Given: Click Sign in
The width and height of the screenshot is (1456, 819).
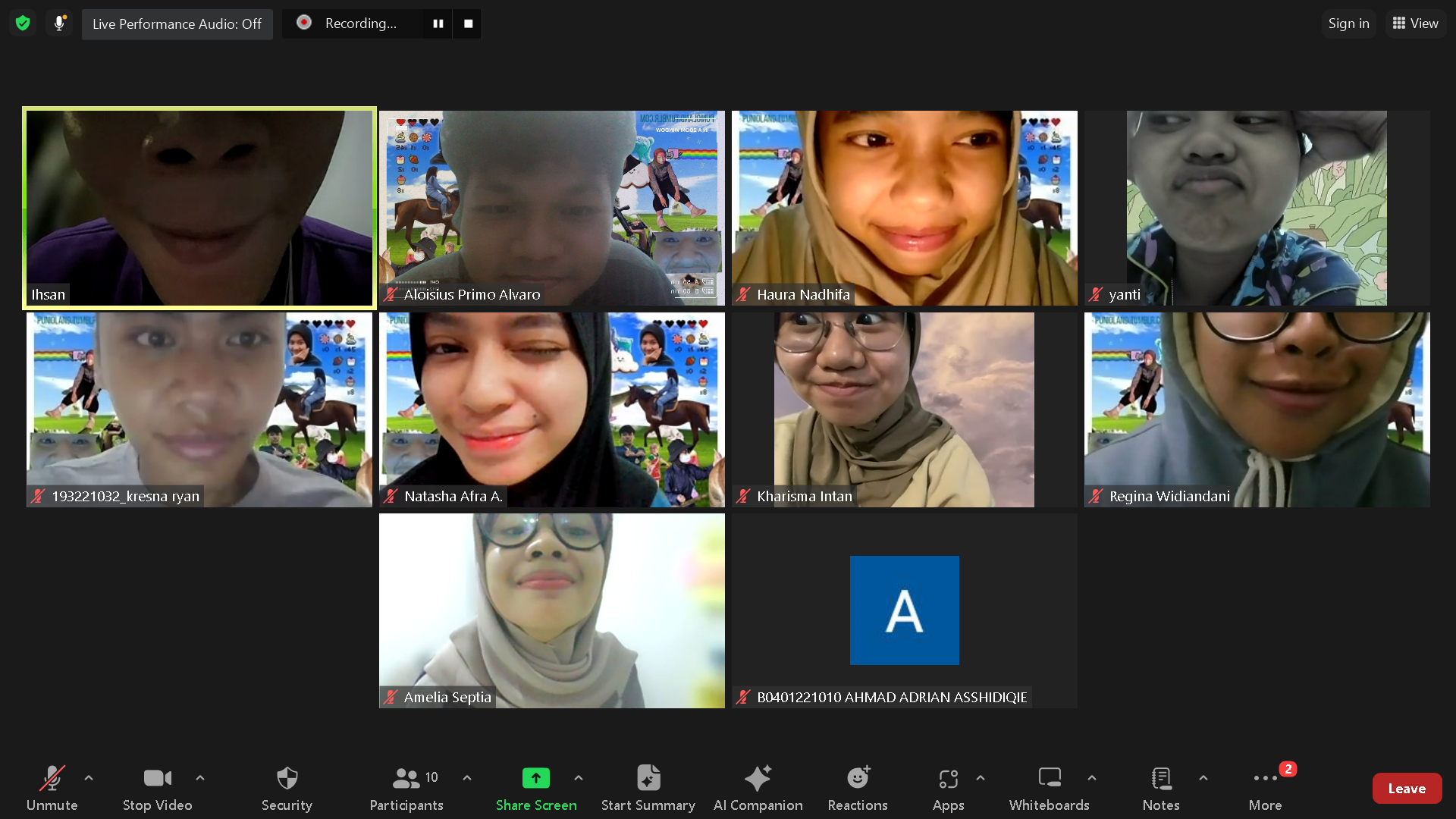Looking at the screenshot, I should pos(1348,24).
